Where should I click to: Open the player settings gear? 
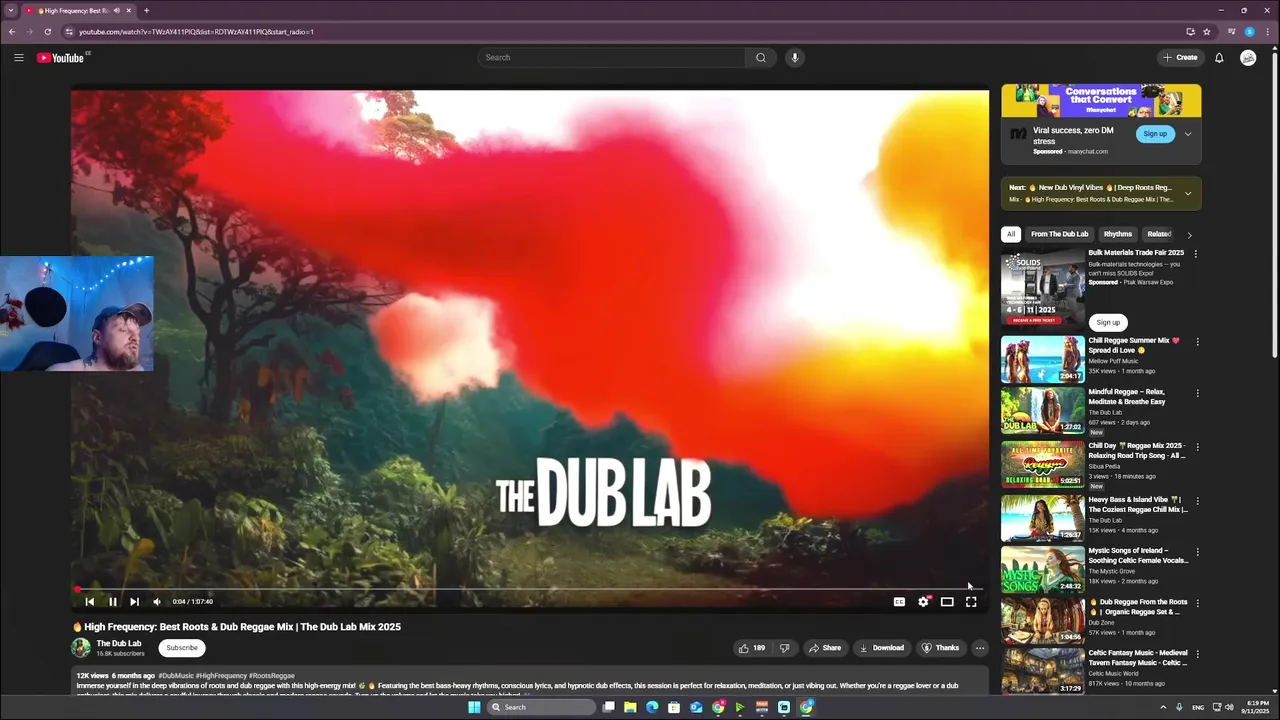pyautogui.click(x=923, y=602)
